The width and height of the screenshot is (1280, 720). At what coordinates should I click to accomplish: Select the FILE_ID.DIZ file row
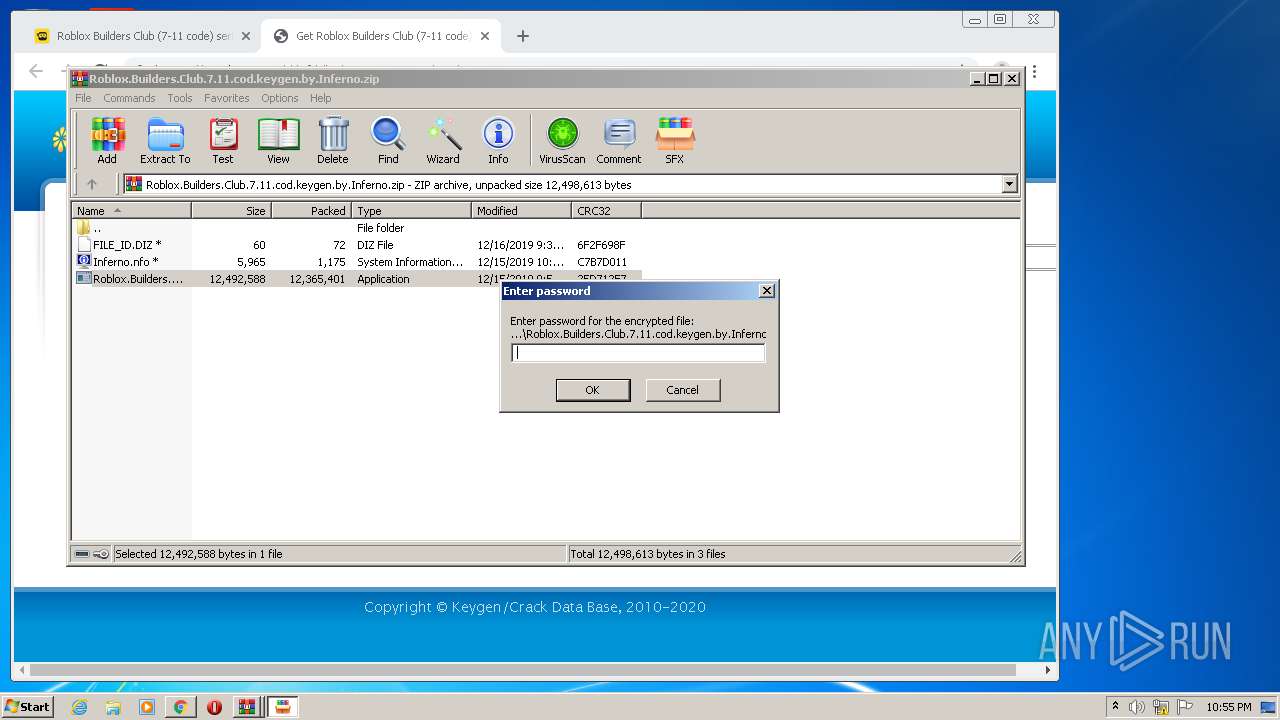click(x=357, y=245)
